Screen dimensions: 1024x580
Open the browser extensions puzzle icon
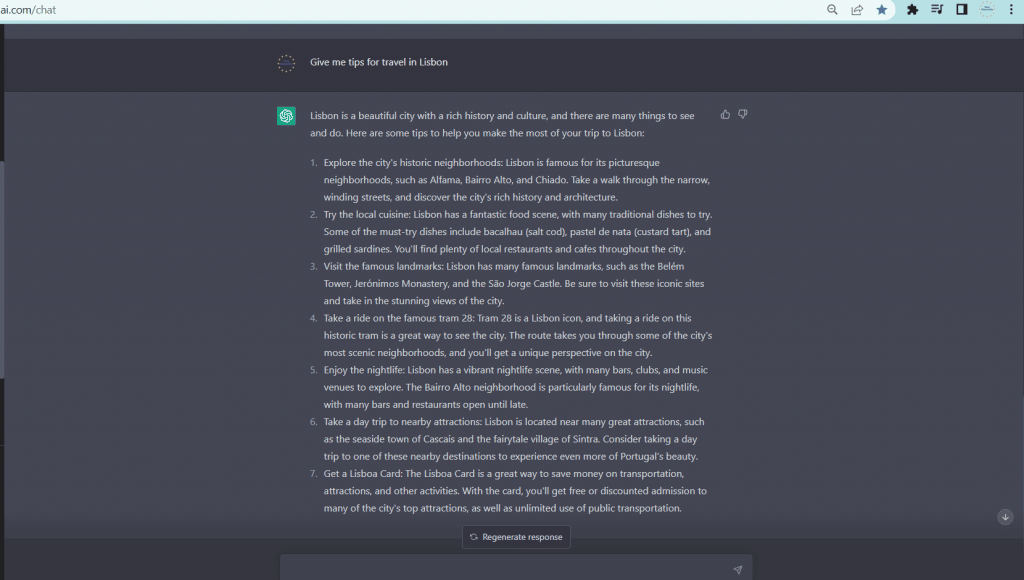(912, 10)
